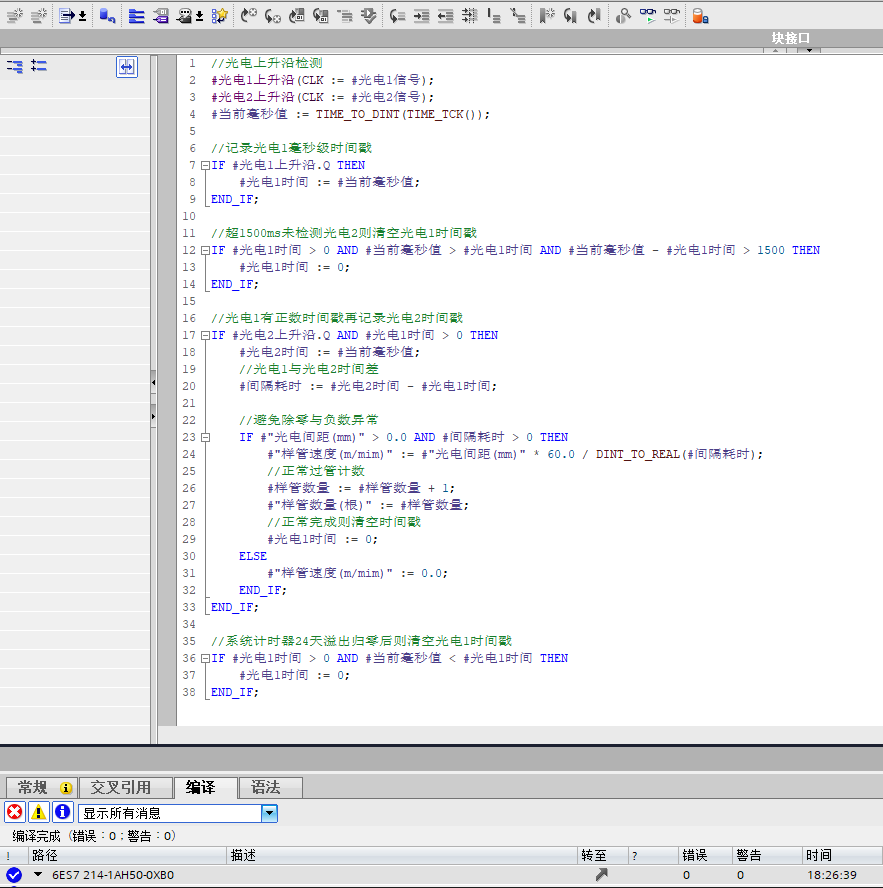
Task: Click the auto-format selected text icon
Action: tap(470, 16)
